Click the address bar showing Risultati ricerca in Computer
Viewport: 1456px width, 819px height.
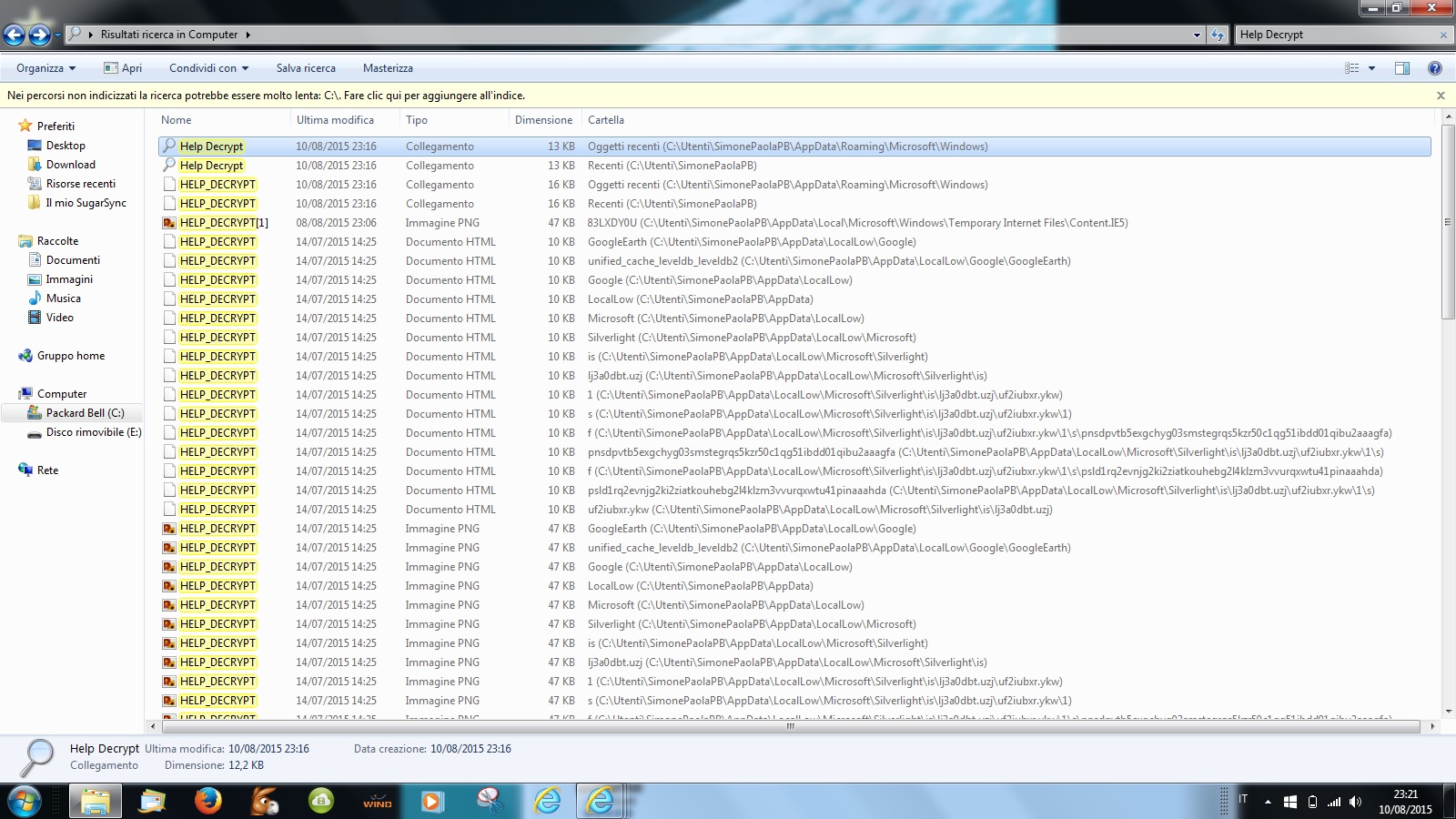pyautogui.click(x=628, y=35)
